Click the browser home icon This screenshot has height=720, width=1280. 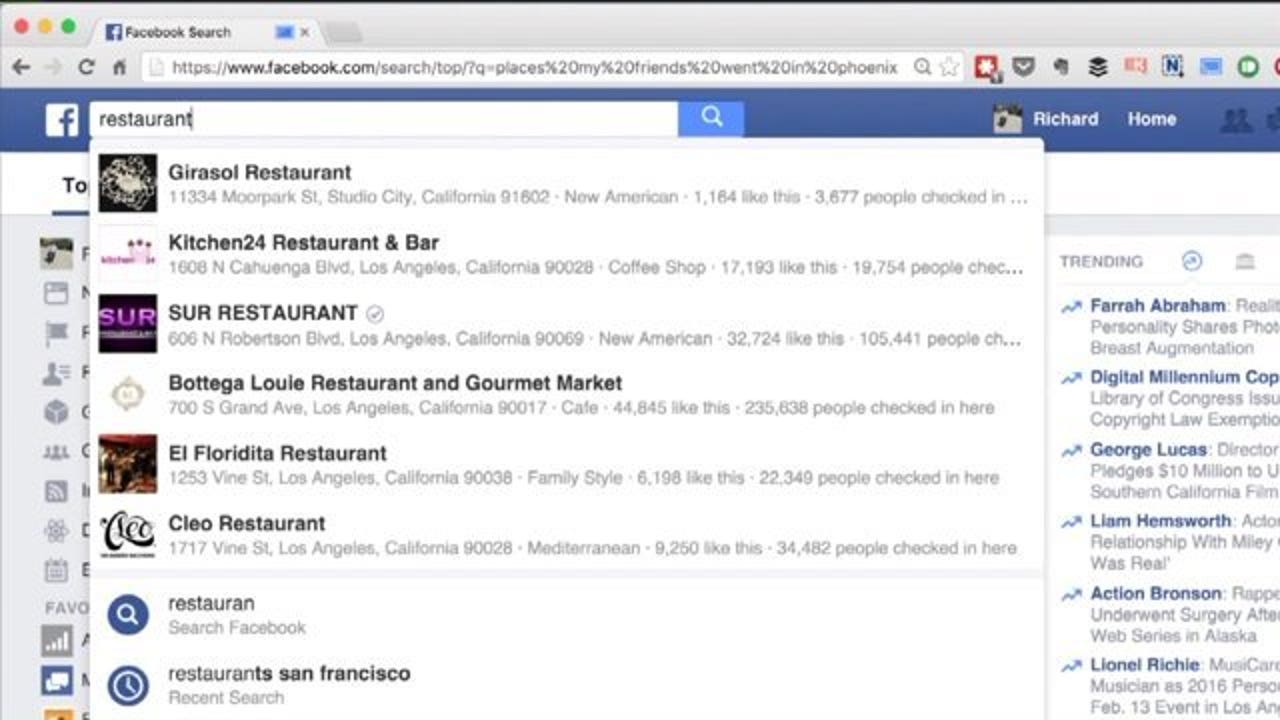click(x=119, y=67)
